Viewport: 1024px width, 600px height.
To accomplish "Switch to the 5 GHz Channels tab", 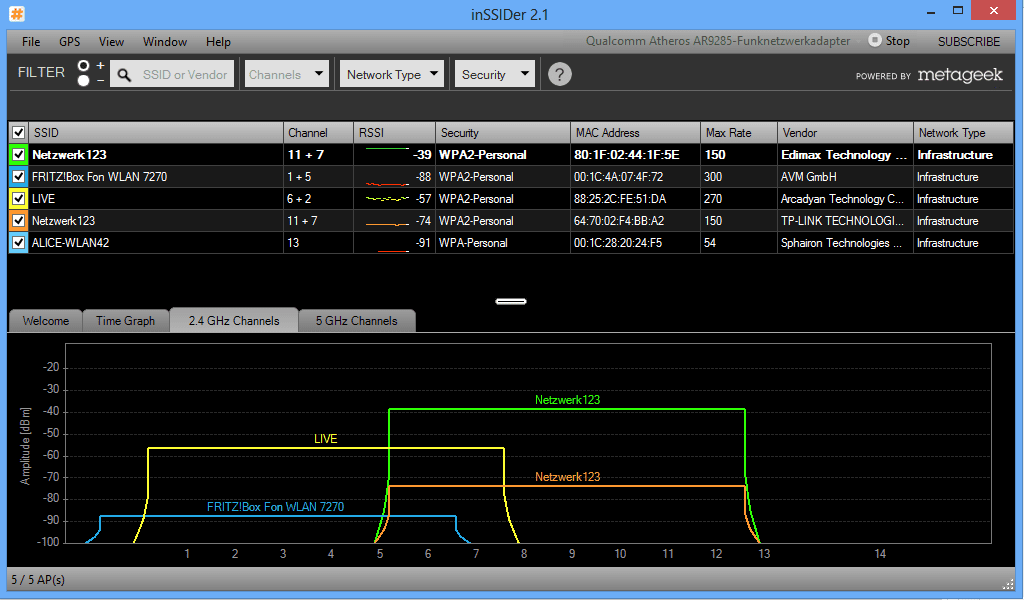I will tap(357, 321).
